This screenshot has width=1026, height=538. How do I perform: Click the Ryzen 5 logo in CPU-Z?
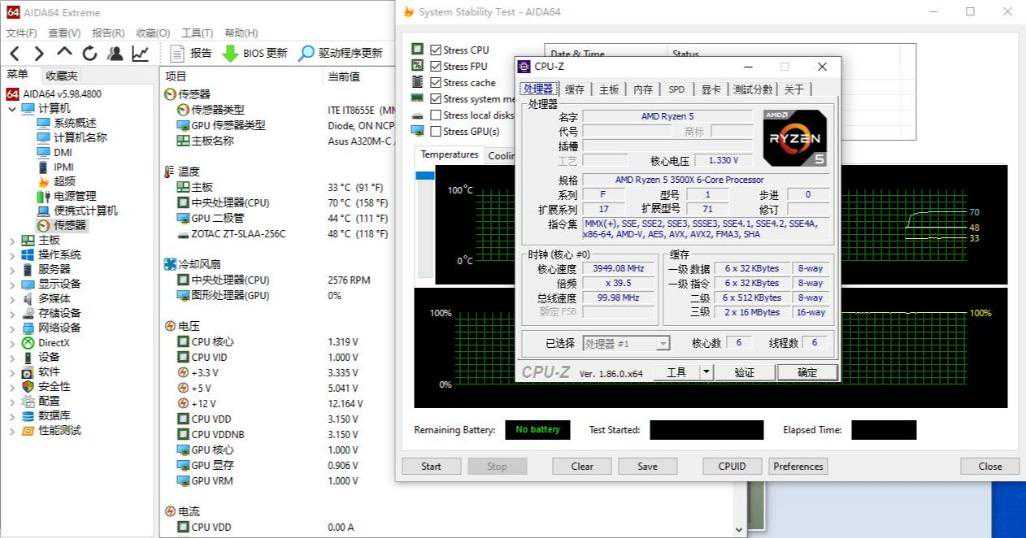(x=794, y=138)
